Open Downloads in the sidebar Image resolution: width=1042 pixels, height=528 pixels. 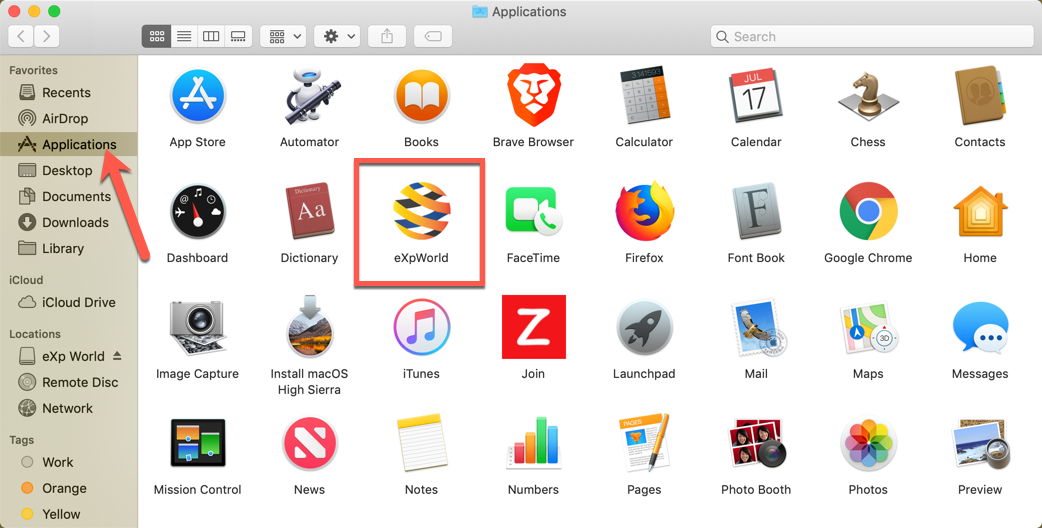click(x=68, y=222)
